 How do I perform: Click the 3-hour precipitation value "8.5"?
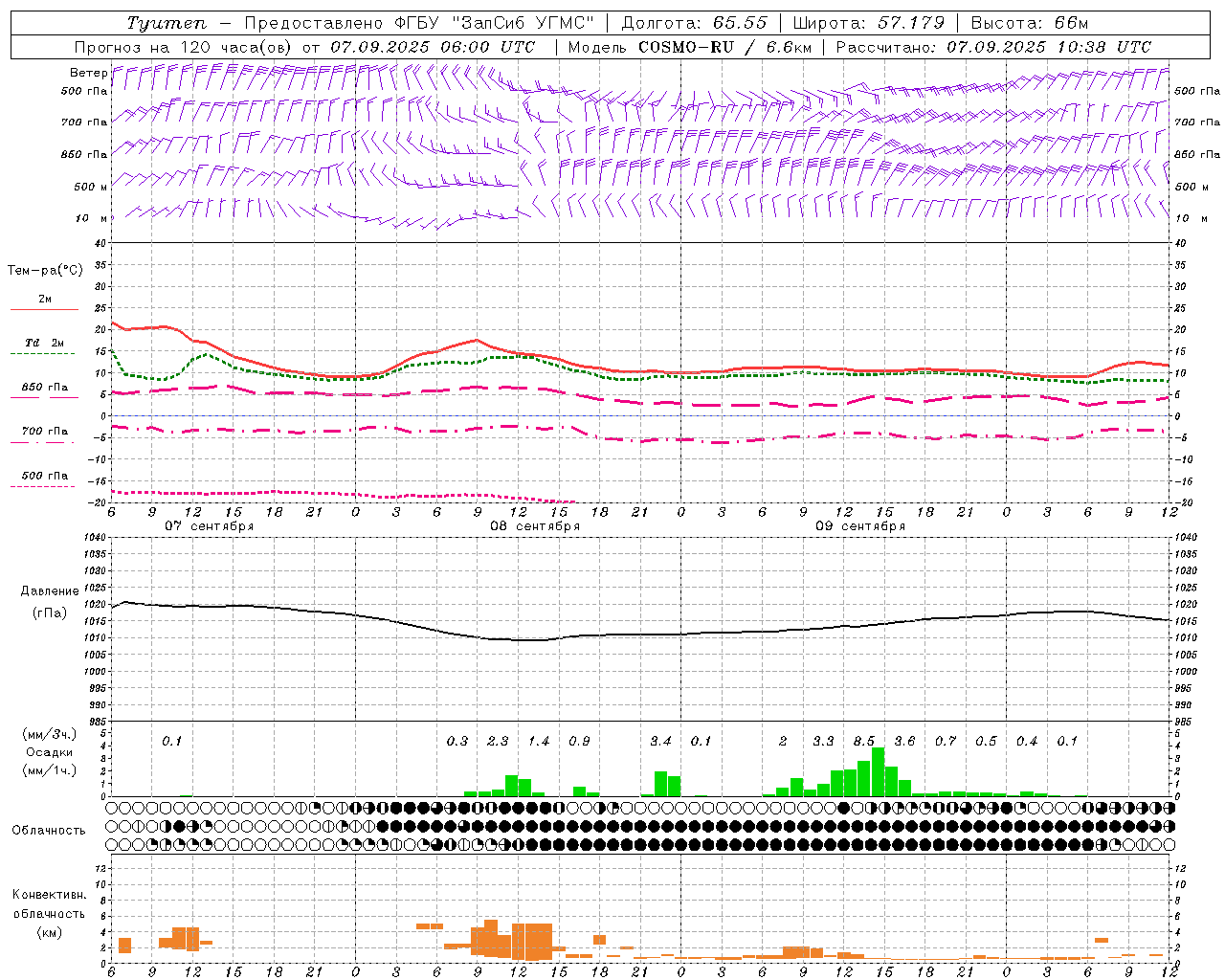click(x=864, y=742)
